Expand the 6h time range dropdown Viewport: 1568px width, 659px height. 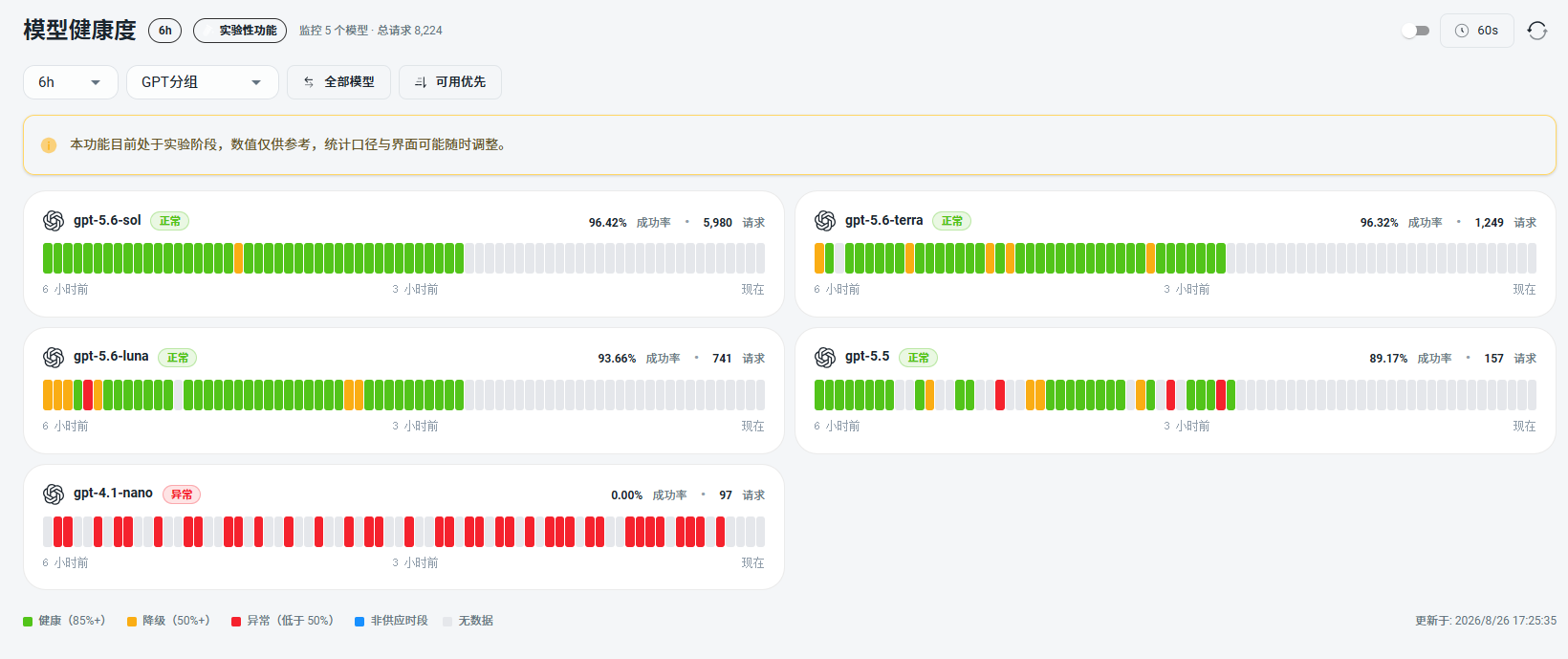tap(71, 82)
